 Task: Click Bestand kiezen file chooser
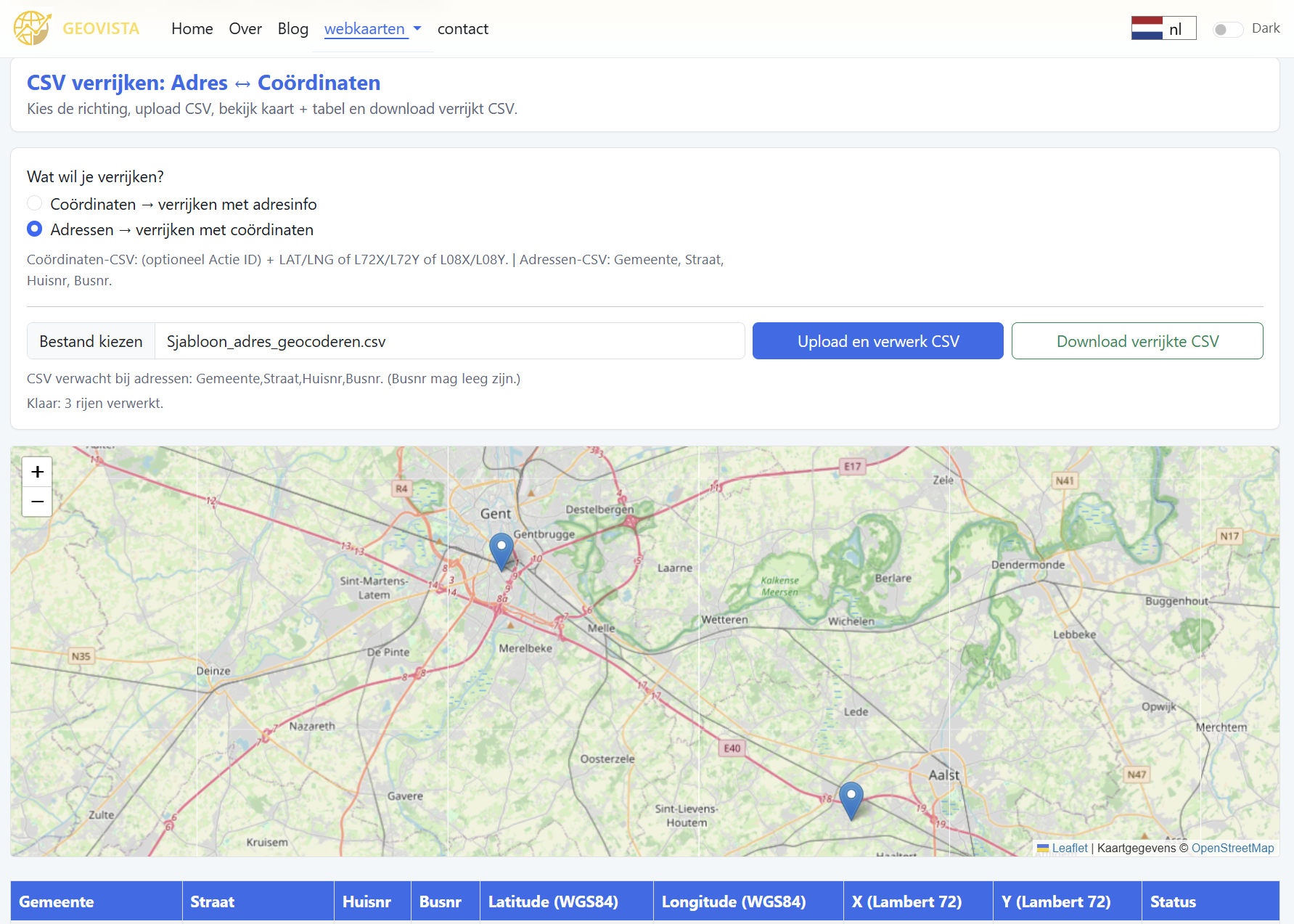click(91, 341)
